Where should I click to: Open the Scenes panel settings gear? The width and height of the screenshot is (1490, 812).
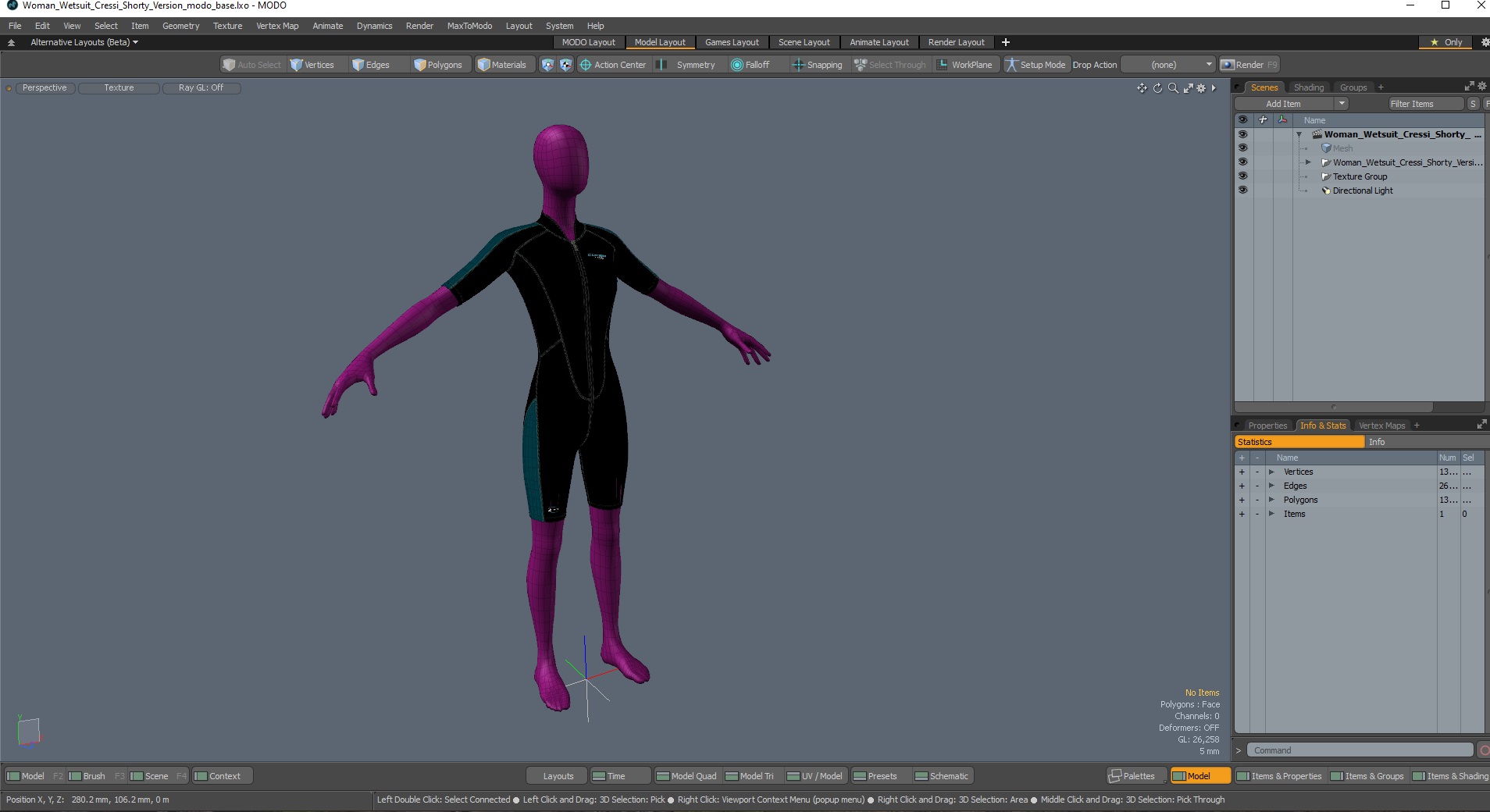[1481, 87]
